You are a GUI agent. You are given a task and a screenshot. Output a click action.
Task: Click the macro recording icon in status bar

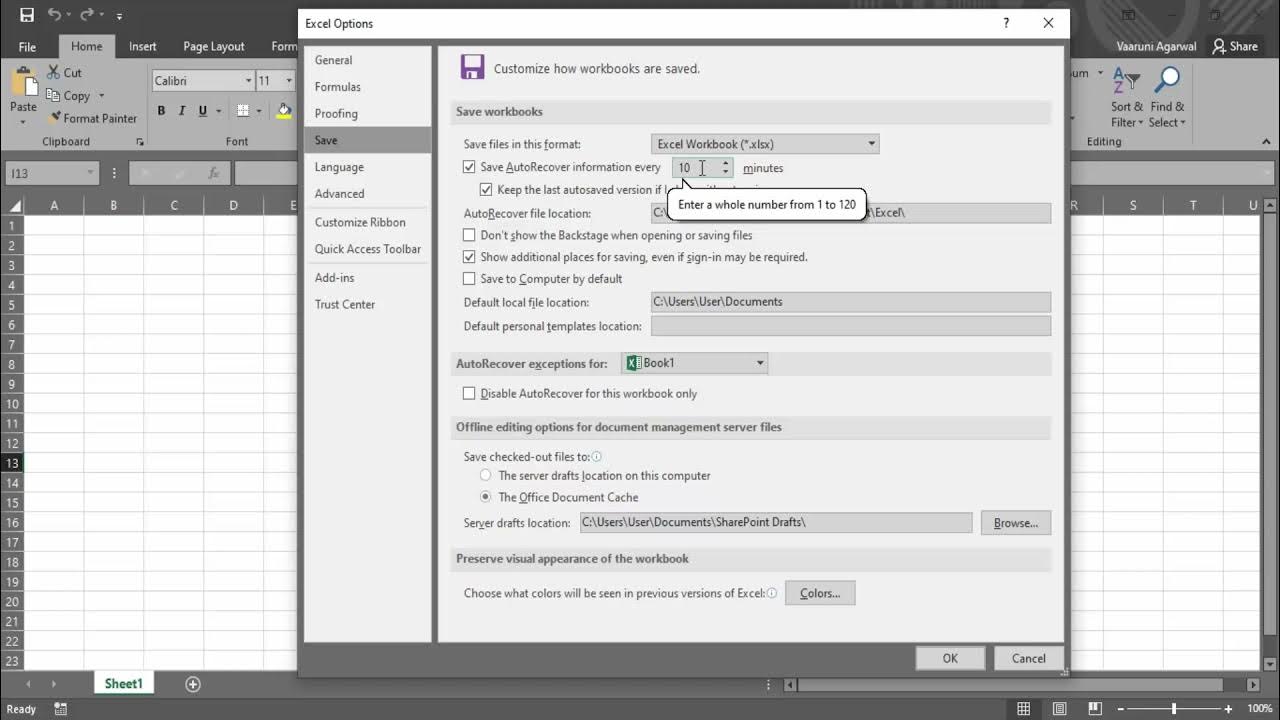pos(60,709)
